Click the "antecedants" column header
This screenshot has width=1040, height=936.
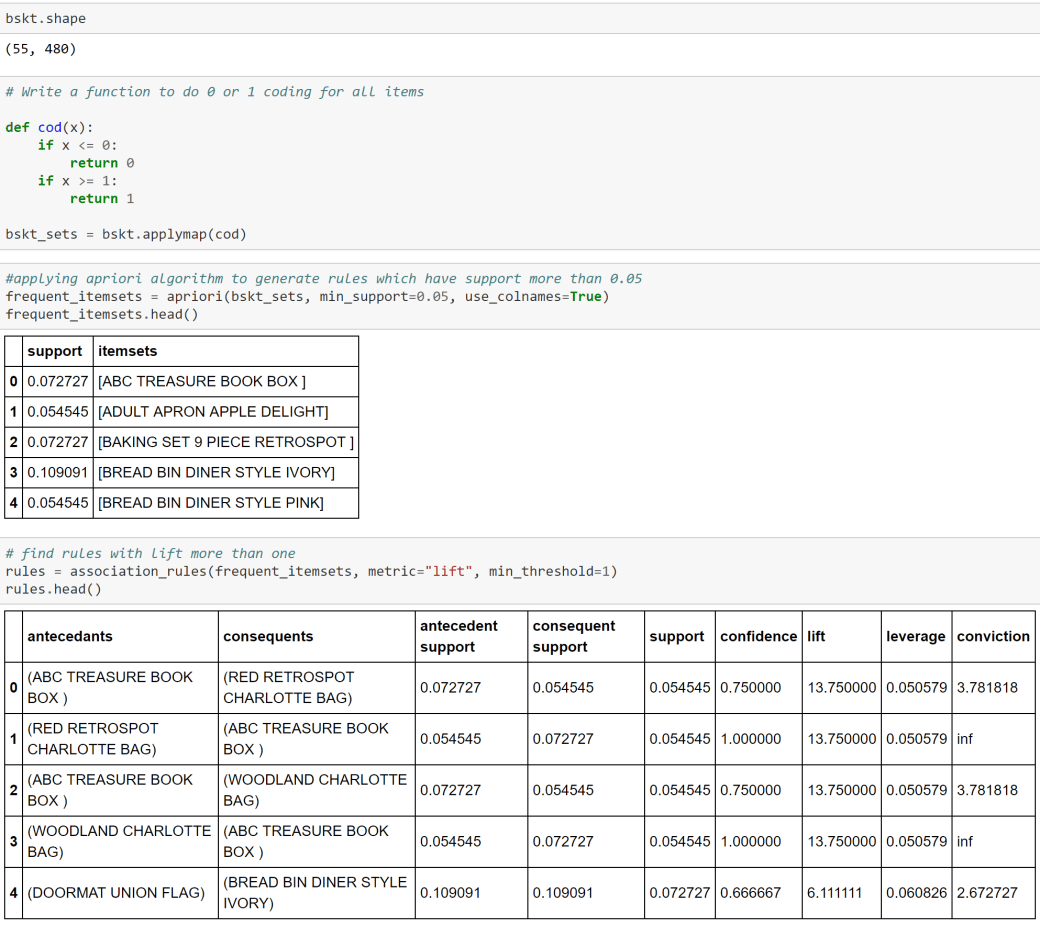[x=120, y=637]
